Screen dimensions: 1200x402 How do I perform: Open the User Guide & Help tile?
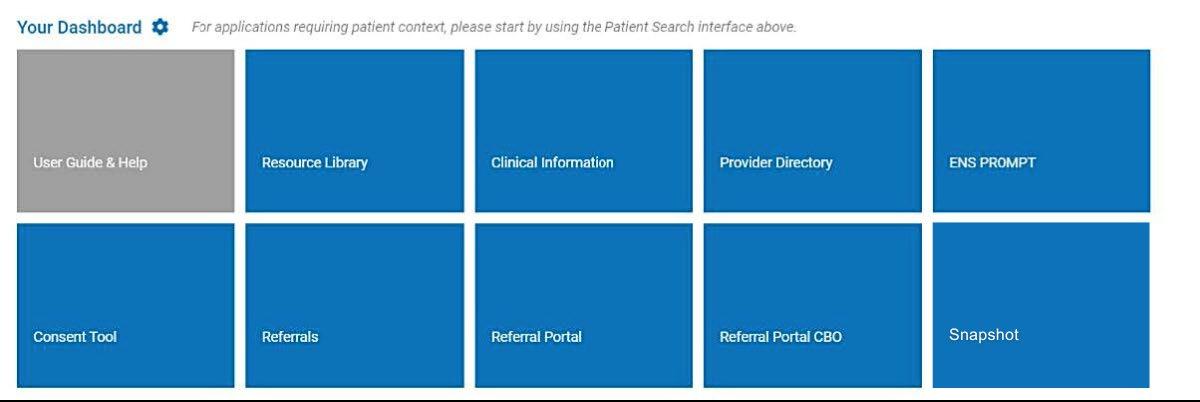(126, 131)
